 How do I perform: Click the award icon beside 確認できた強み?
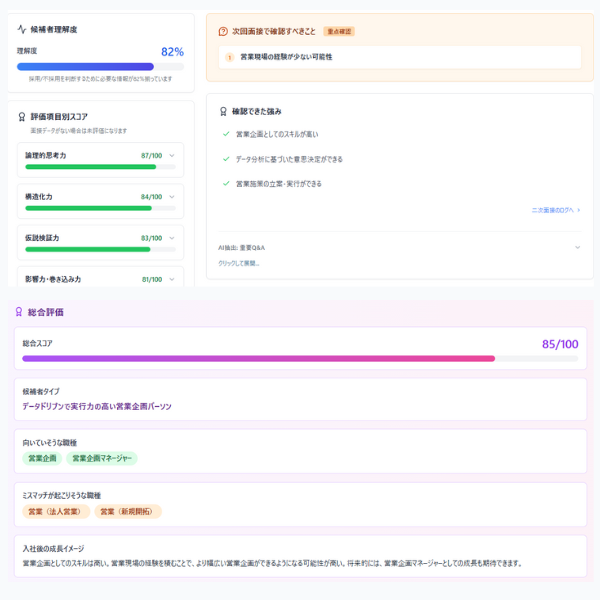pyautogui.click(x=223, y=111)
